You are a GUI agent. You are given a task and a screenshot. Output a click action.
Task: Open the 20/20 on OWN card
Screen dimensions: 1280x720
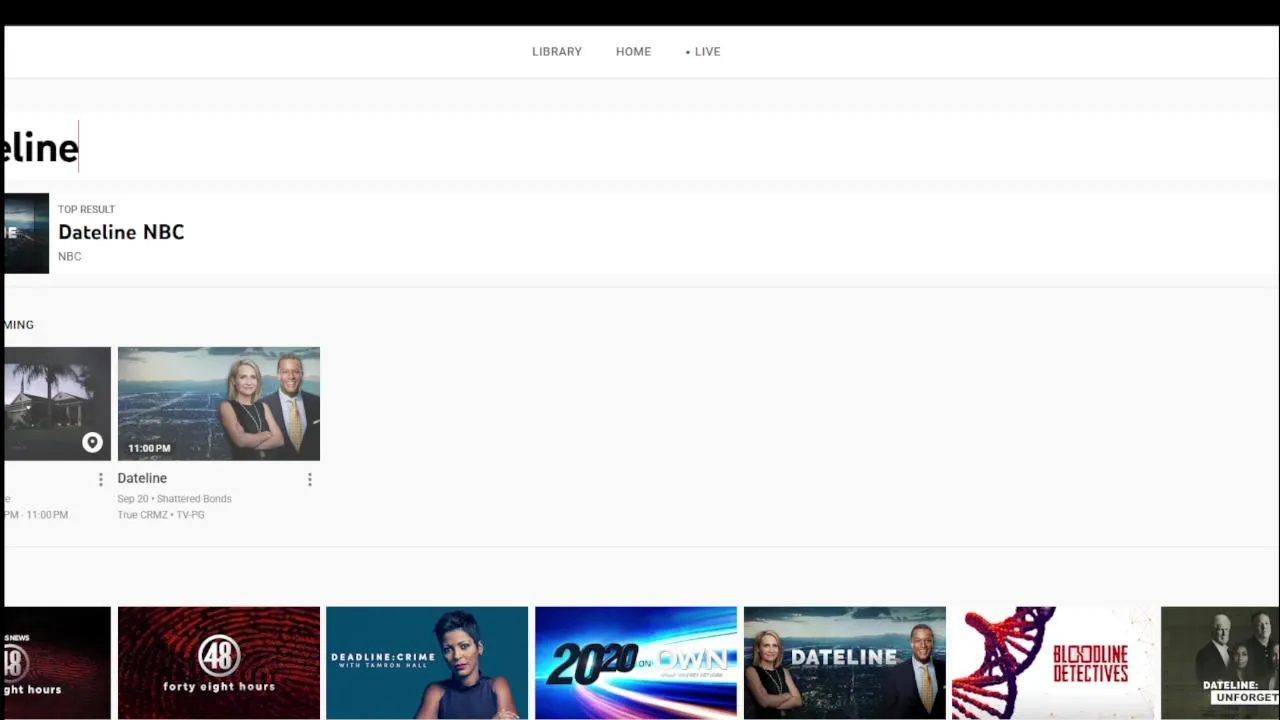coord(636,663)
